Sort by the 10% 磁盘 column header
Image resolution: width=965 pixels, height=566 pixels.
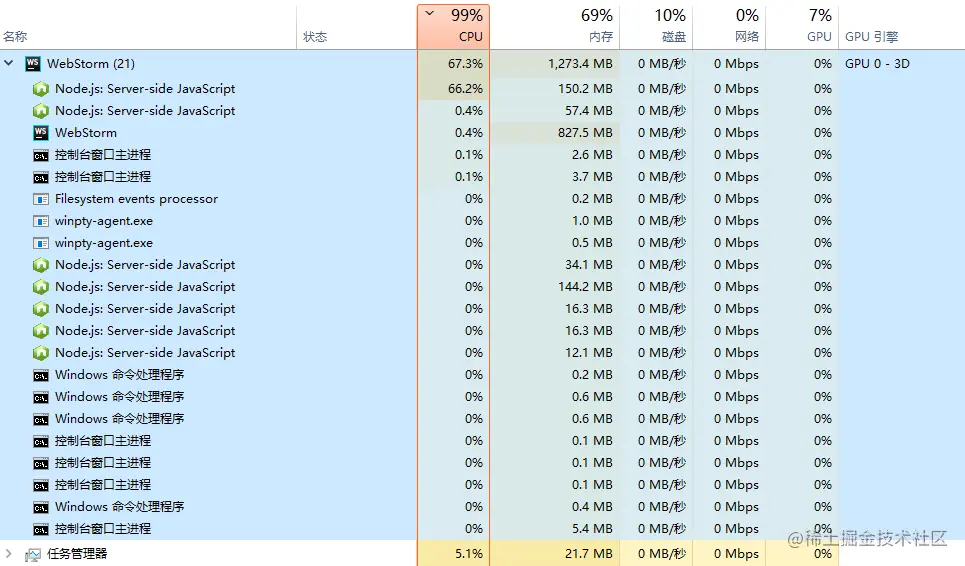tap(657, 26)
